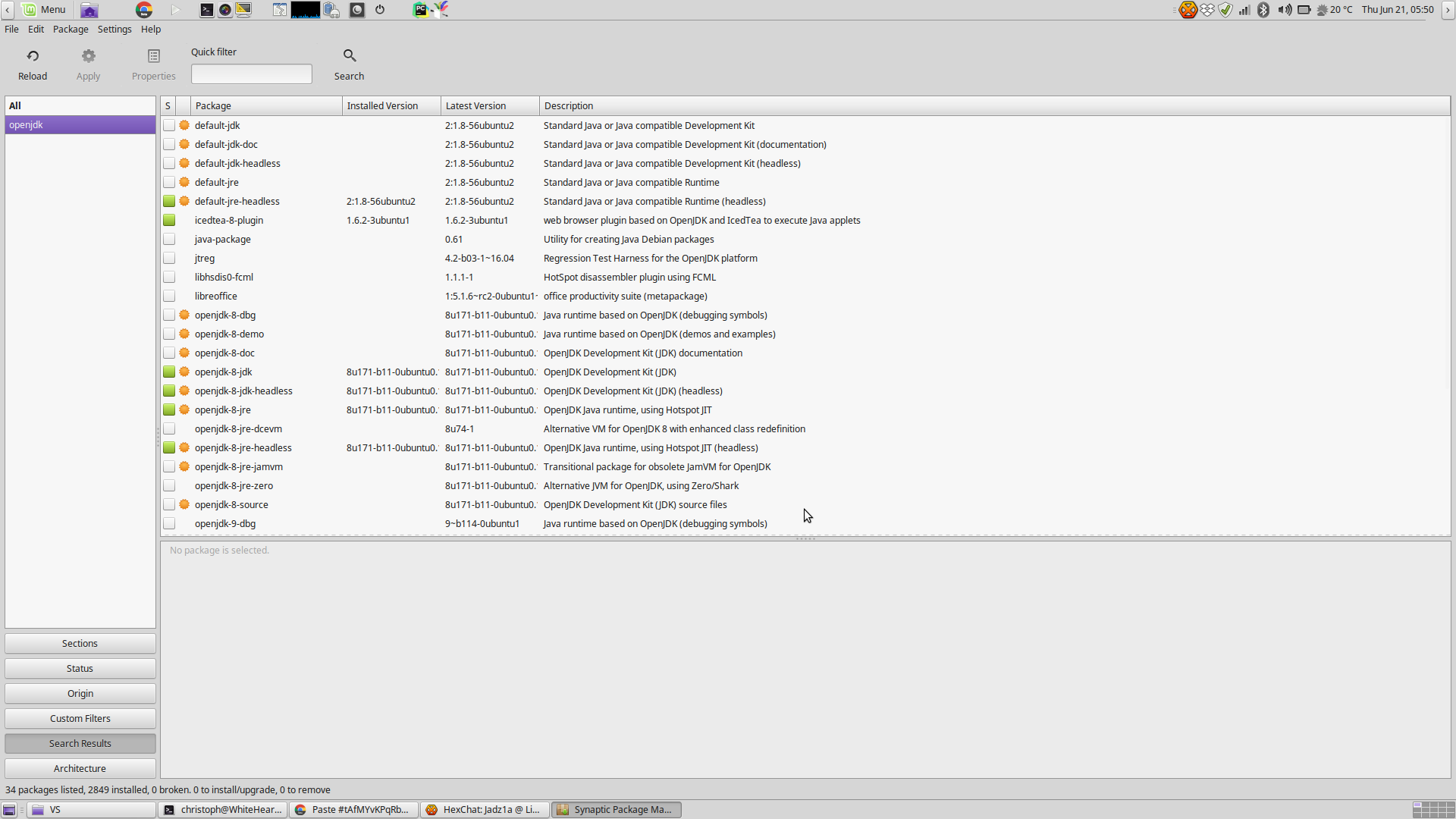Toggle installed status box for default-jre-headless
The image size is (1456, 819).
coord(169,201)
